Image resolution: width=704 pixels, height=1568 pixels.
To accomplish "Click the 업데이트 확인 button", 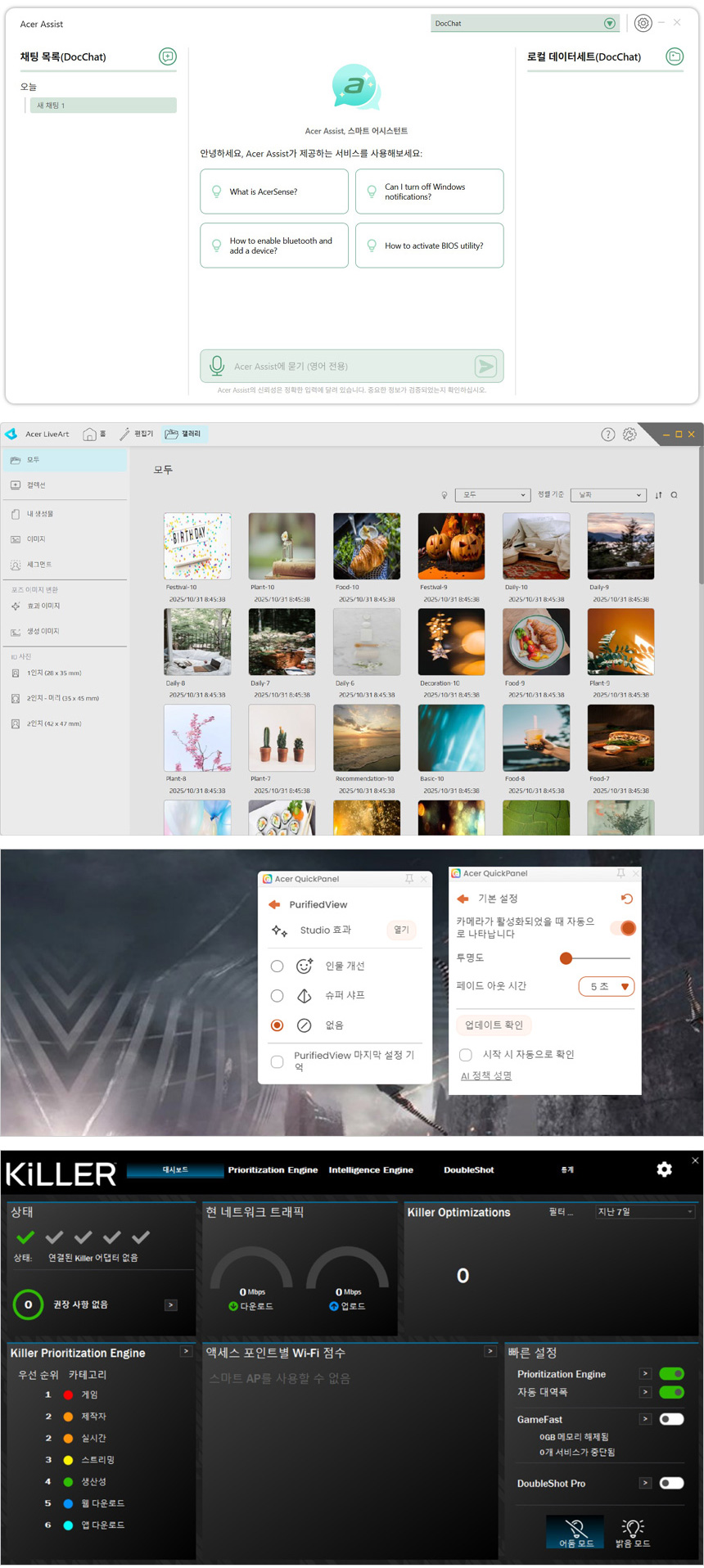I will (x=494, y=1025).
